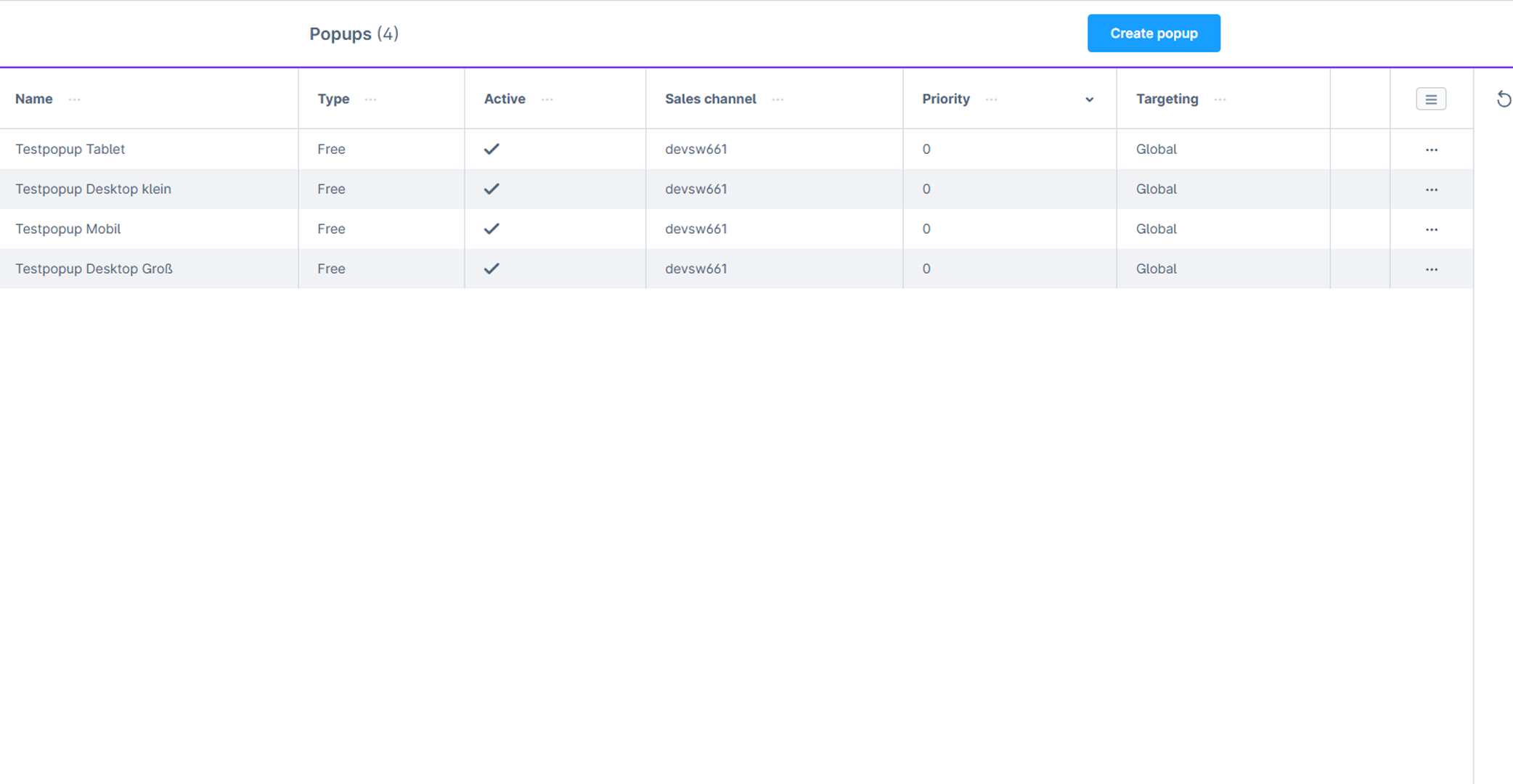The height and width of the screenshot is (784, 1513).
Task: Sort by Name column header
Action: 34,99
